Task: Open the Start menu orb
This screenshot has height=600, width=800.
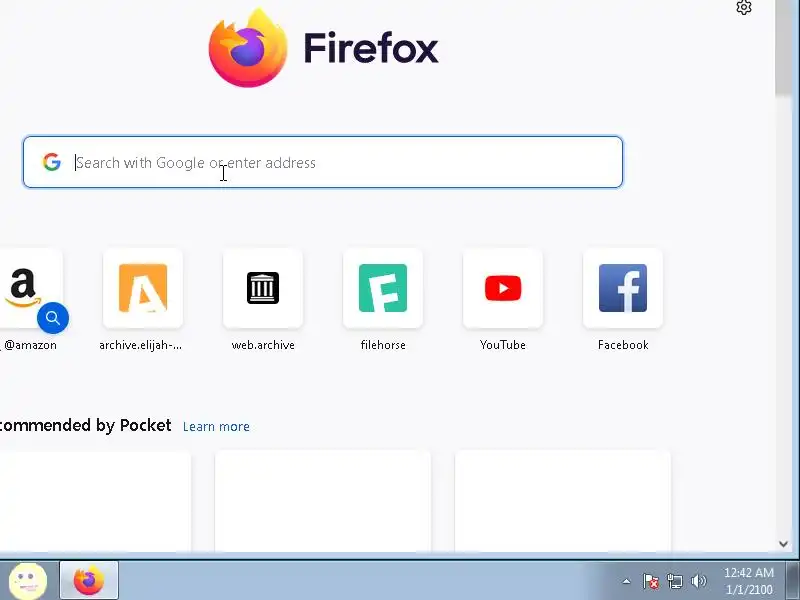Action: pos(28,581)
